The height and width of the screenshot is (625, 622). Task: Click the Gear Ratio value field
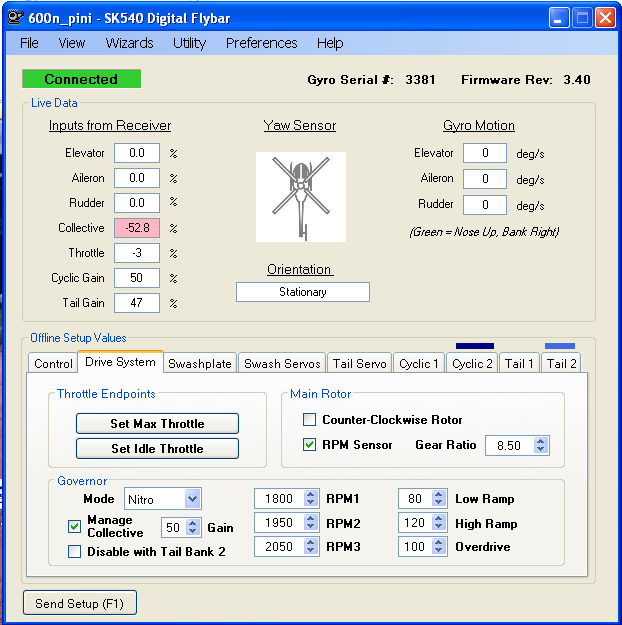[x=510, y=445]
